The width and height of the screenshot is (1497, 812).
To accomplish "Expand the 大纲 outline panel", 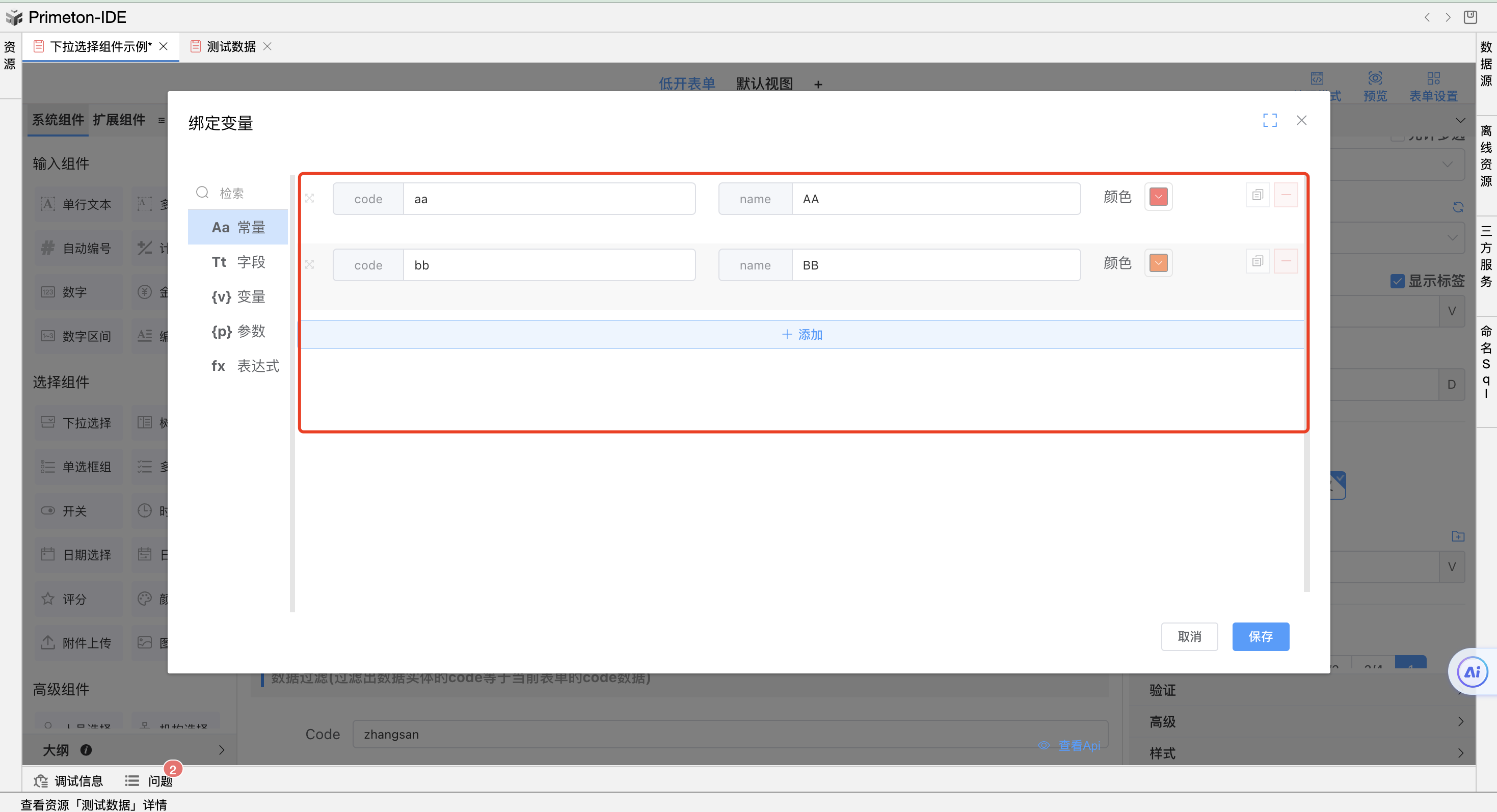I will pos(221,750).
